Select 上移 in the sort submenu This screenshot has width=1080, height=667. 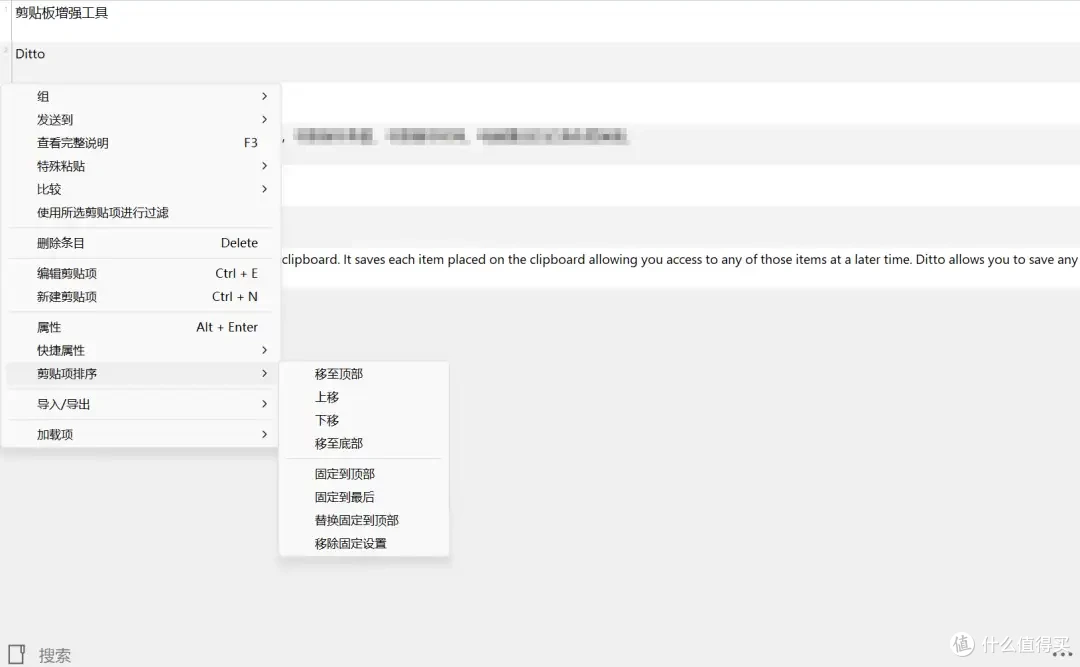pos(364,397)
